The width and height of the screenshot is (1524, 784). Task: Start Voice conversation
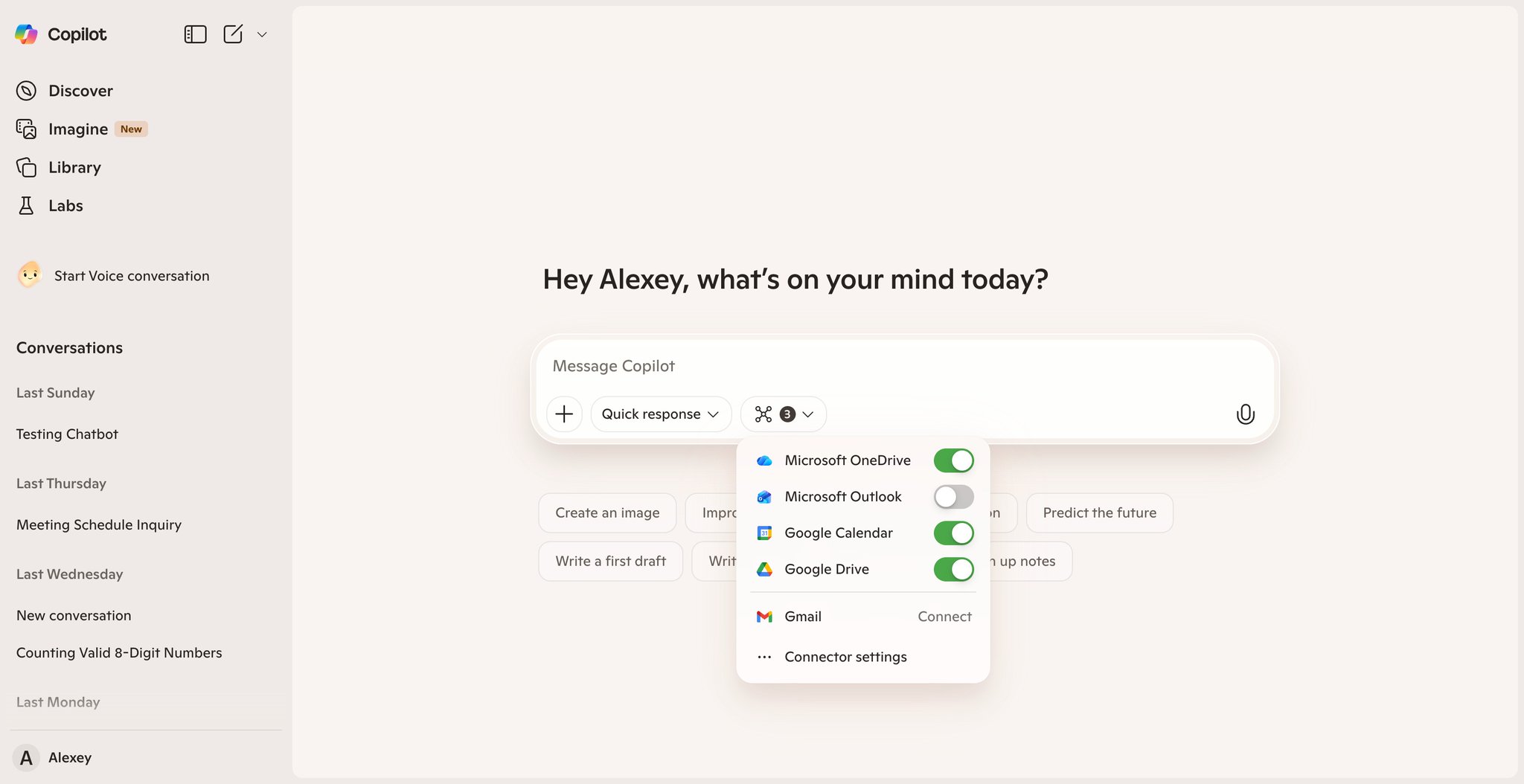coord(132,276)
